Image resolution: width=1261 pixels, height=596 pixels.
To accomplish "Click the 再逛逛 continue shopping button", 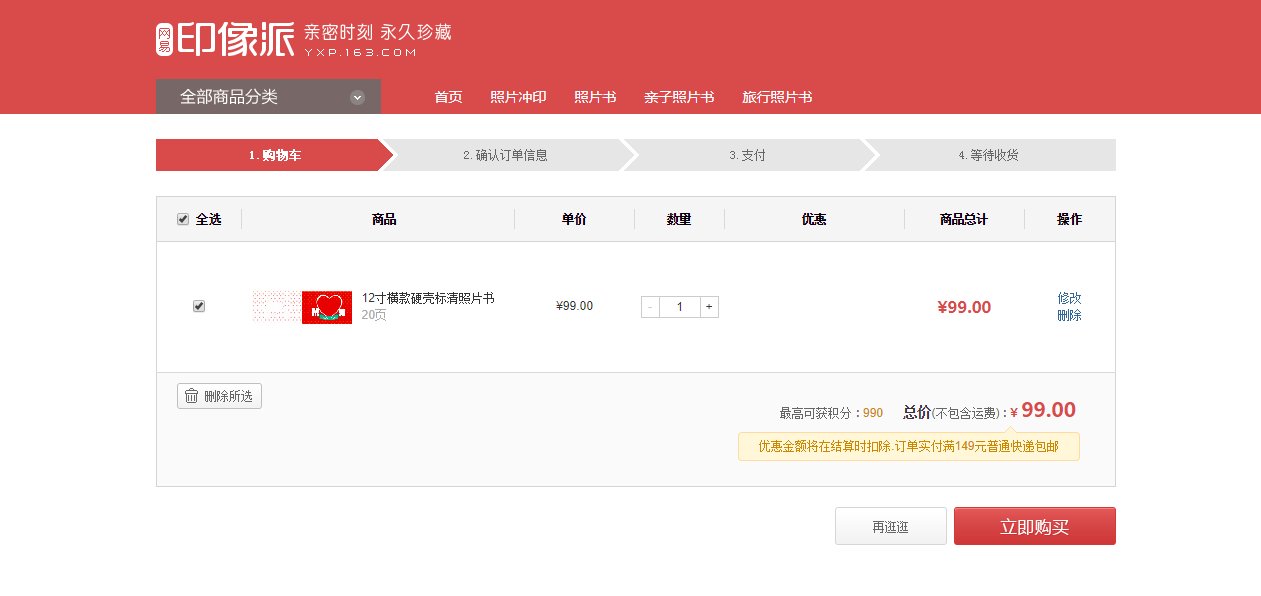I will point(890,525).
